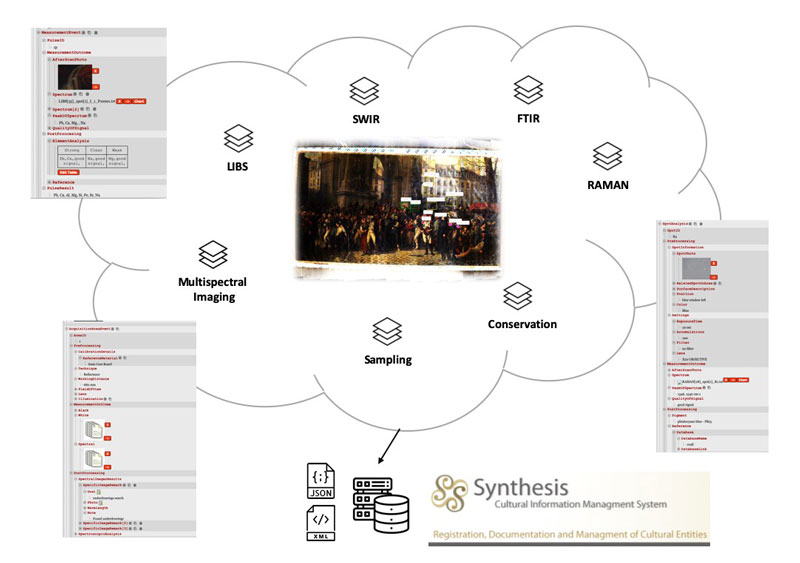The height and width of the screenshot is (563, 800).
Task: Open the Spectral files thumbnail
Action: pyautogui.click(x=94, y=460)
